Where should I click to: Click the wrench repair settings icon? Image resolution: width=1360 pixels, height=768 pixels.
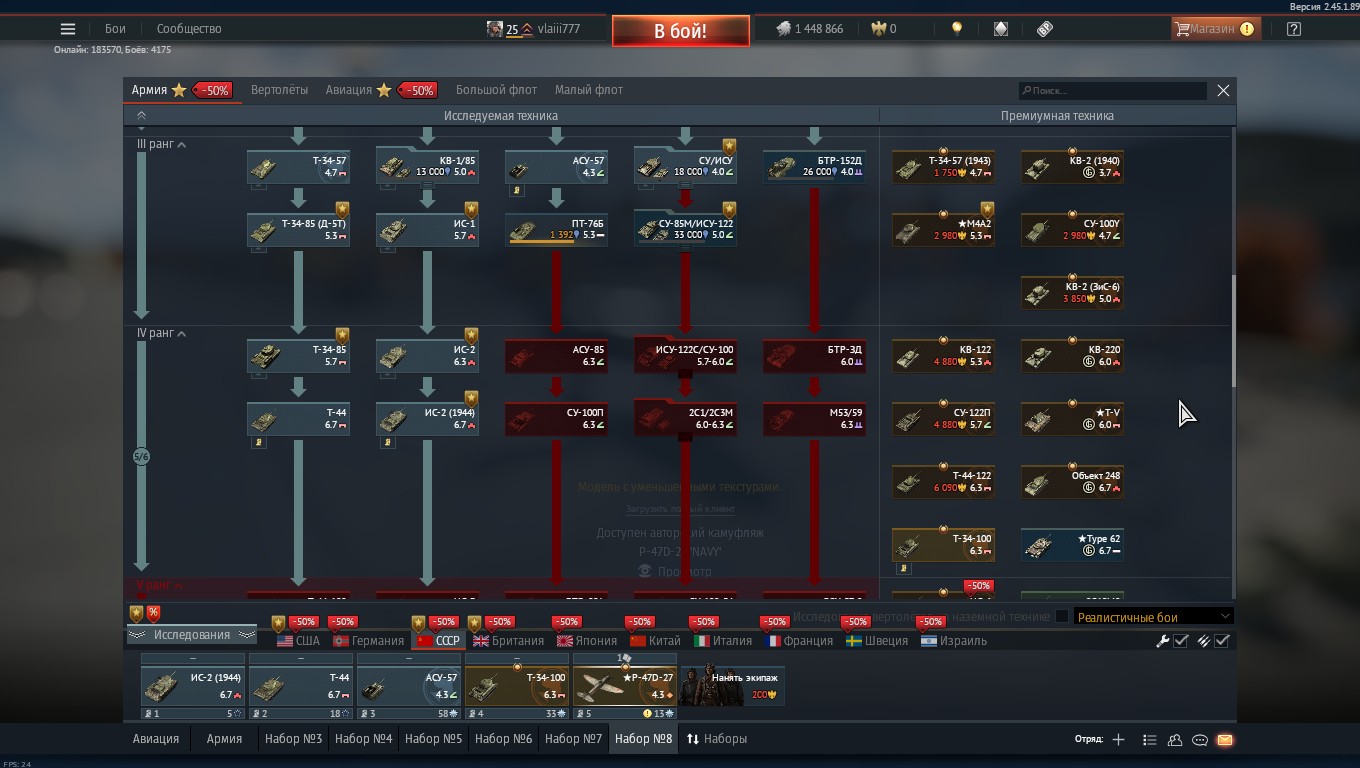[x=1162, y=641]
